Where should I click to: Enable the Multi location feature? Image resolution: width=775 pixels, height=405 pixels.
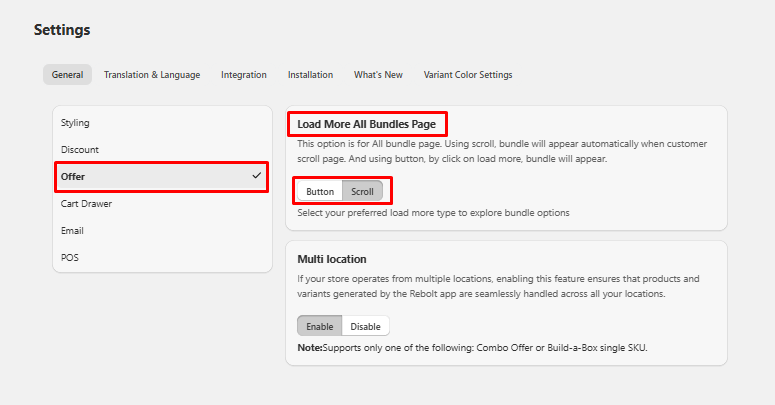(x=319, y=326)
